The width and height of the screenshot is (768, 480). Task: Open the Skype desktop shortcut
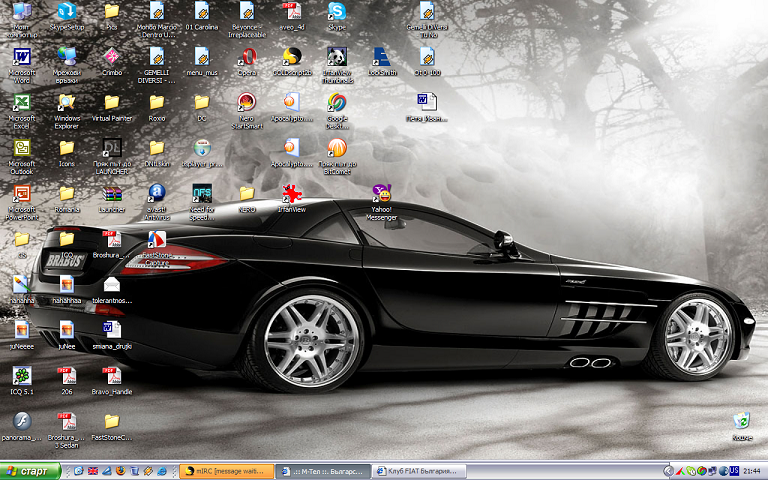click(x=337, y=12)
